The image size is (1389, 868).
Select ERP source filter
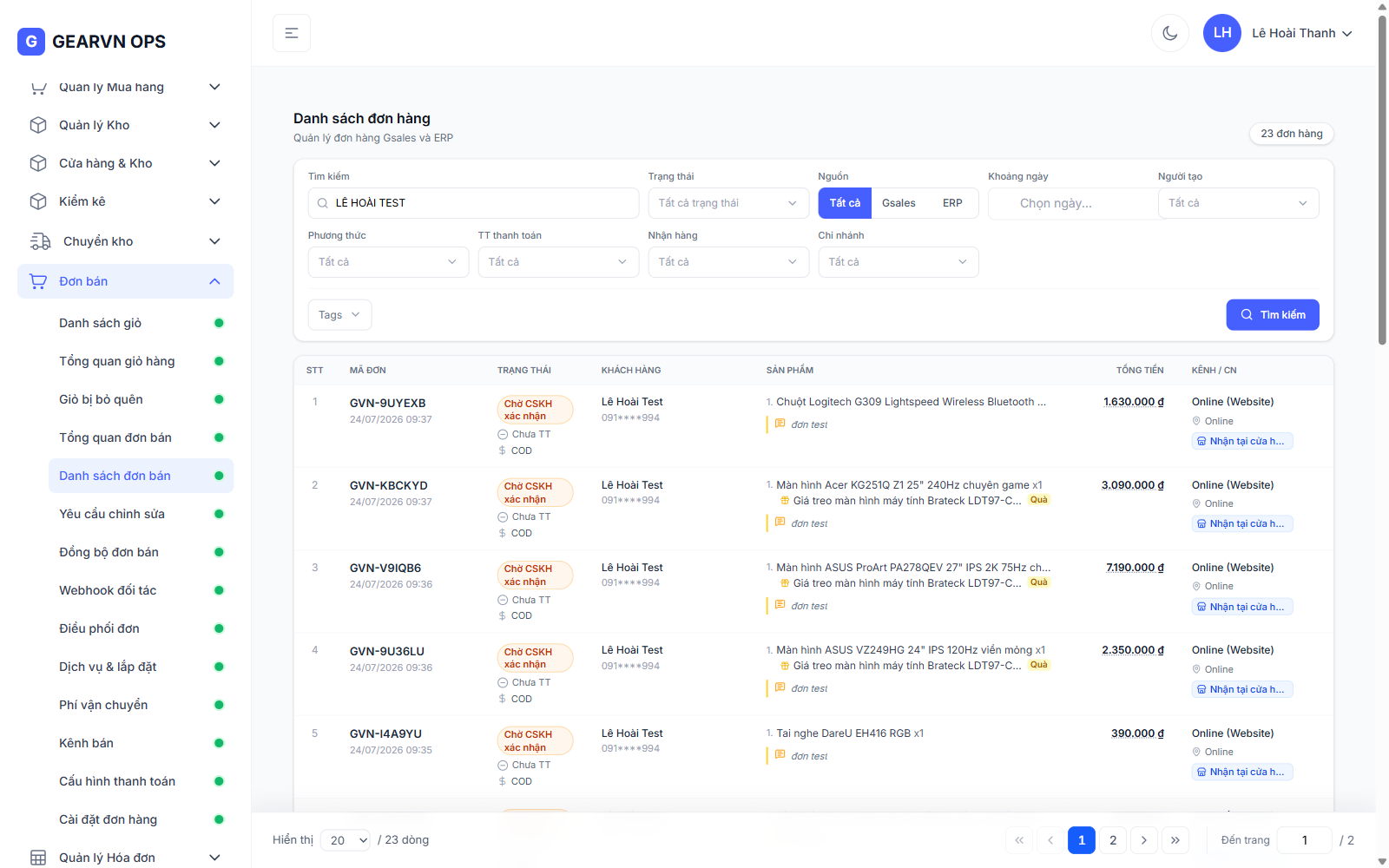952,203
